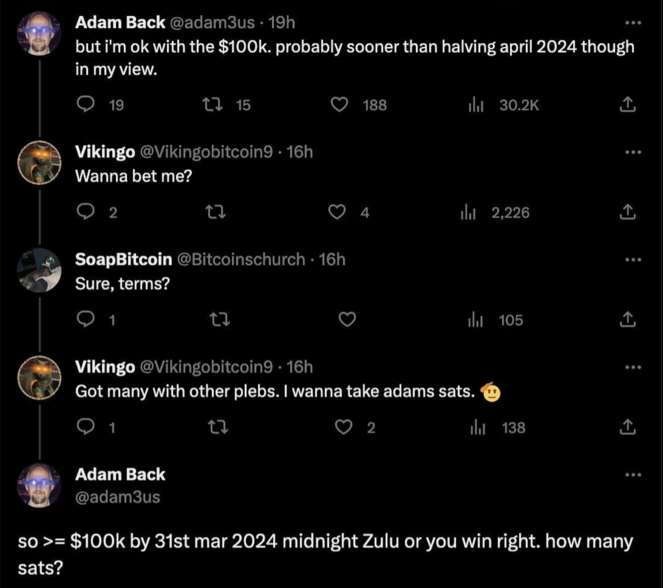Screen dimensions: 663x588
Task: Like Vikingo's "Wanna bet me?" tweet
Action: [337, 212]
